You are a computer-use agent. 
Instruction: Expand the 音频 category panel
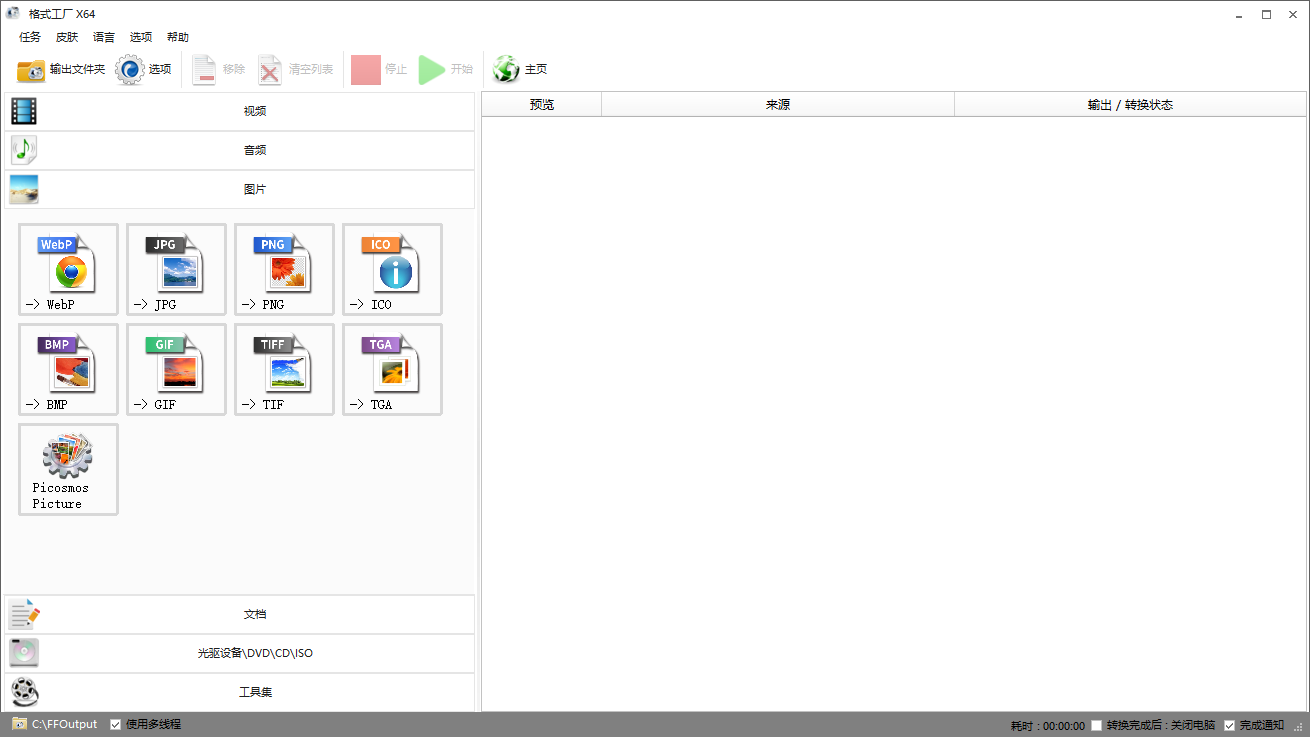pyautogui.click(x=255, y=149)
